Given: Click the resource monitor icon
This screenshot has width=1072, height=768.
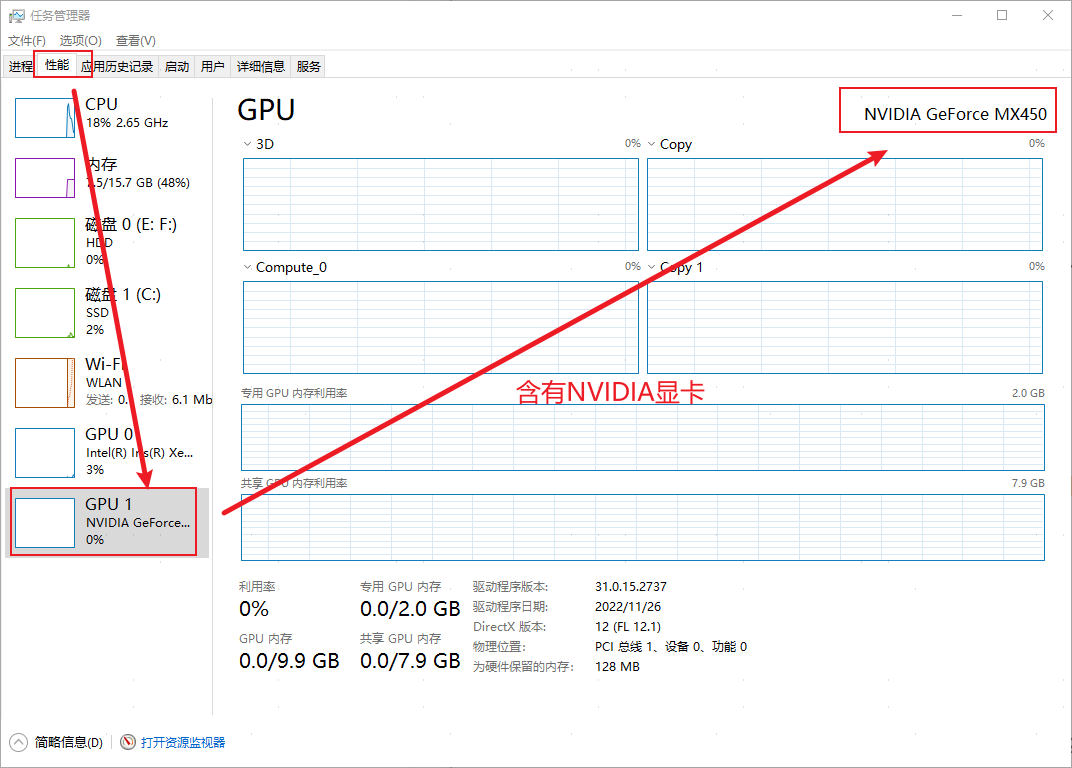Looking at the screenshot, I should 128,742.
